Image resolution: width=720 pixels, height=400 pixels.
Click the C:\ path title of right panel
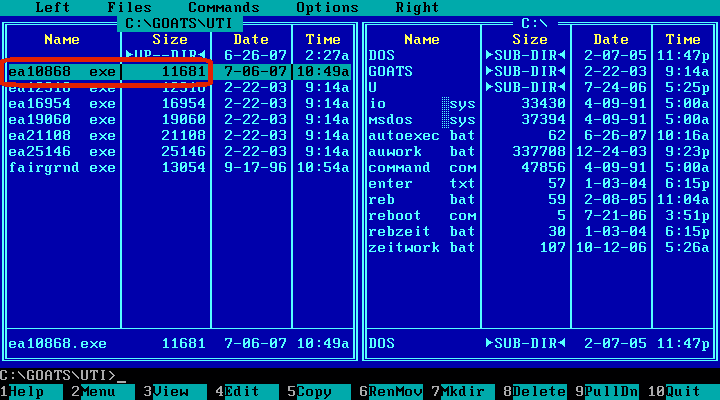pyautogui.click(x=534, y=23)
